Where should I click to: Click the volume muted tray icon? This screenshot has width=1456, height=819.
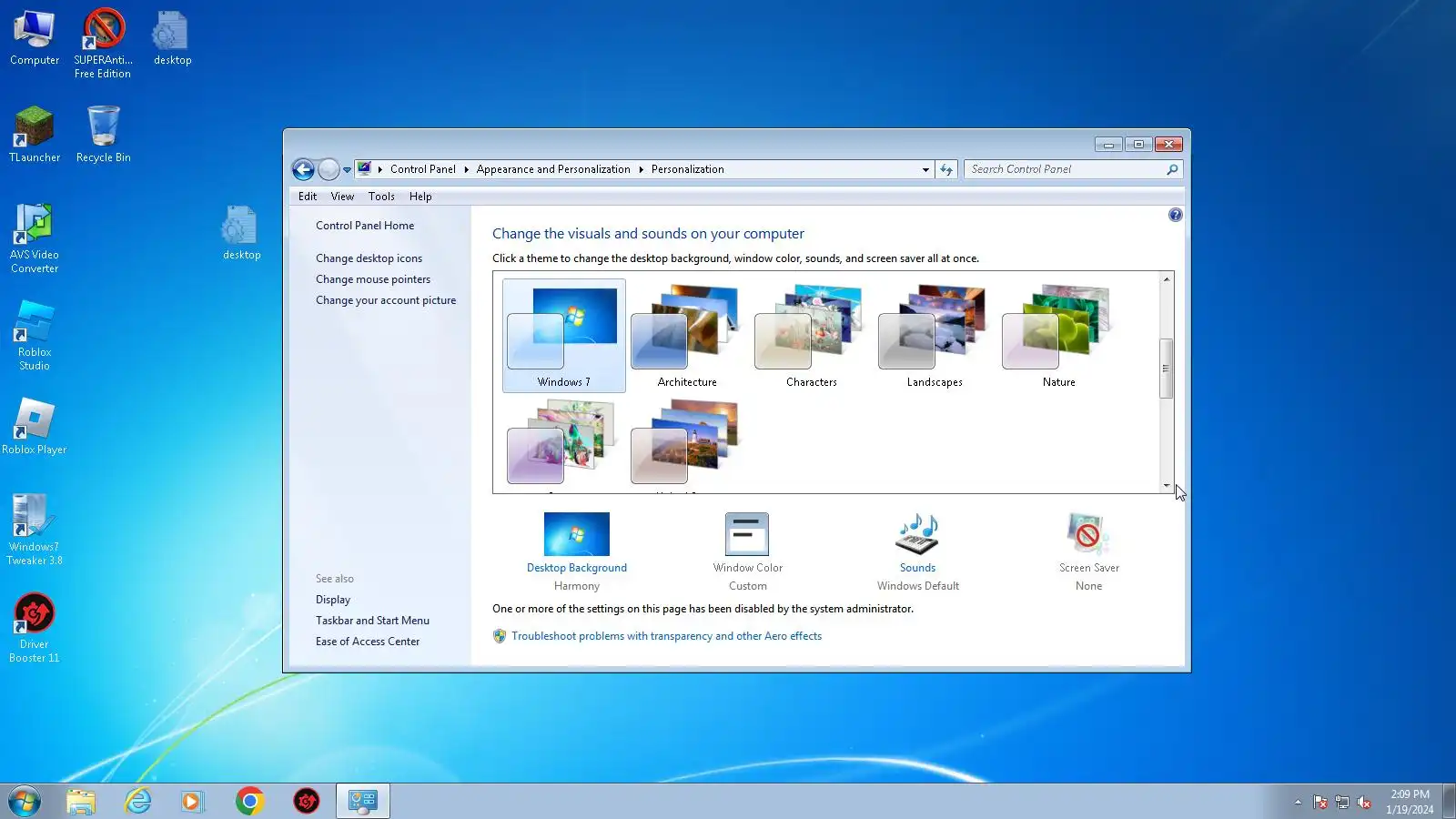(x=1363, y=802)
